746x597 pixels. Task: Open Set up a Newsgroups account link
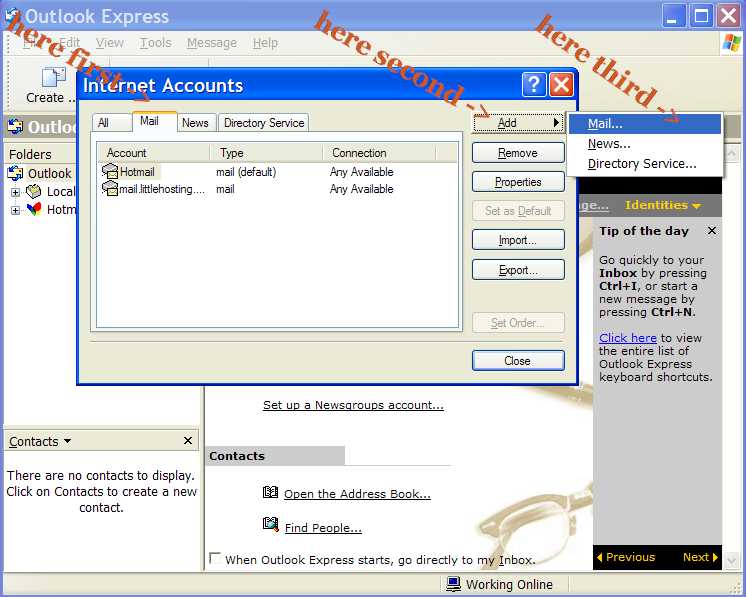click(x=353, y=405)
